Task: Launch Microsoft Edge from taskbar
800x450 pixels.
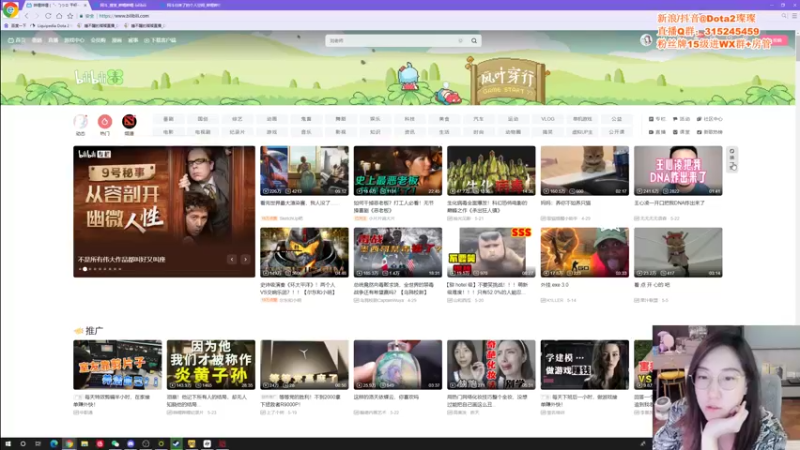Action: pyautogui.click(x=54, y=444)
